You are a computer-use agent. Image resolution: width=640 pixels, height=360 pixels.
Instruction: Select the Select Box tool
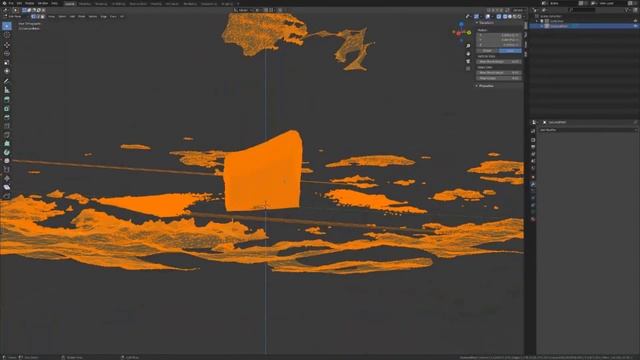7,26
